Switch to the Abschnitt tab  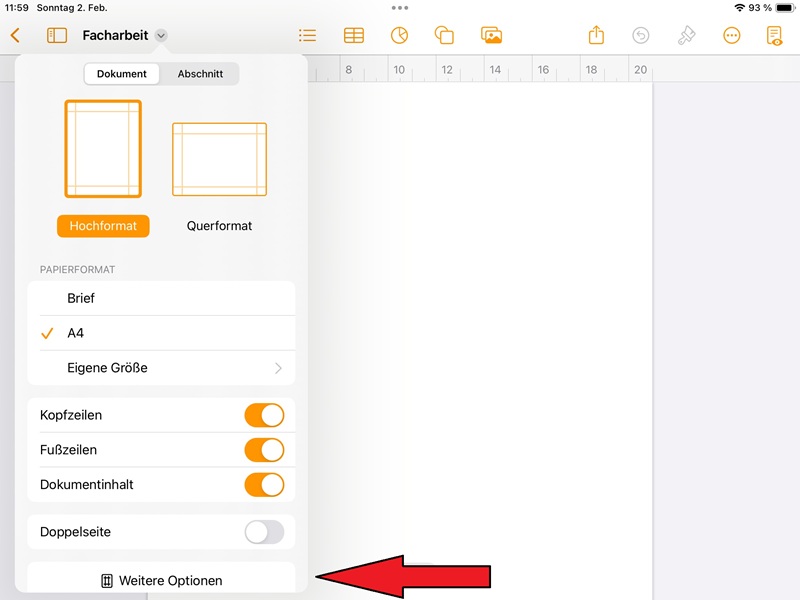[x=200, y=73]
